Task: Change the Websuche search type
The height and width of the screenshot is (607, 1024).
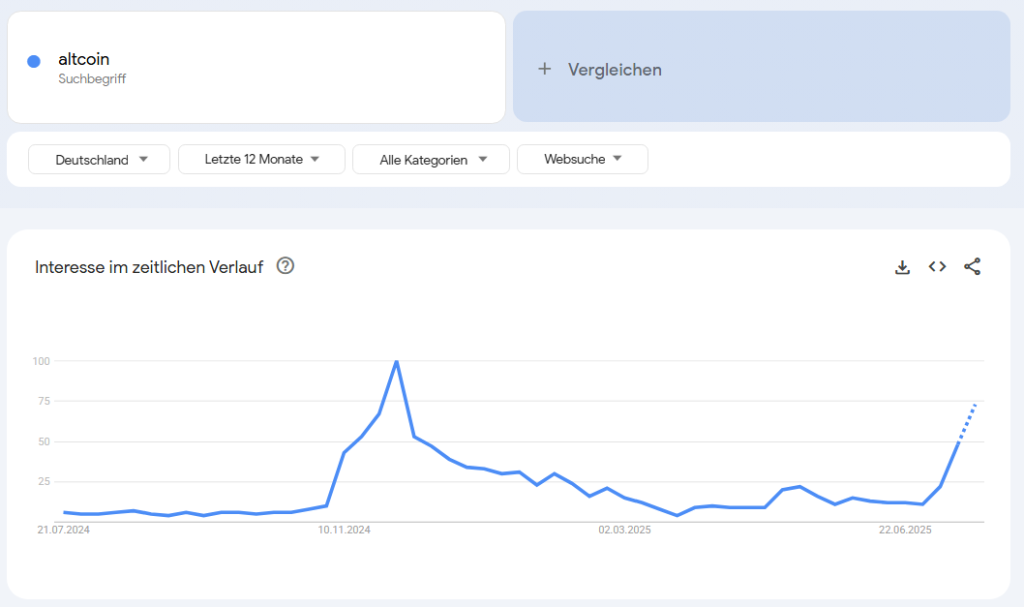Action: (583, 159)
